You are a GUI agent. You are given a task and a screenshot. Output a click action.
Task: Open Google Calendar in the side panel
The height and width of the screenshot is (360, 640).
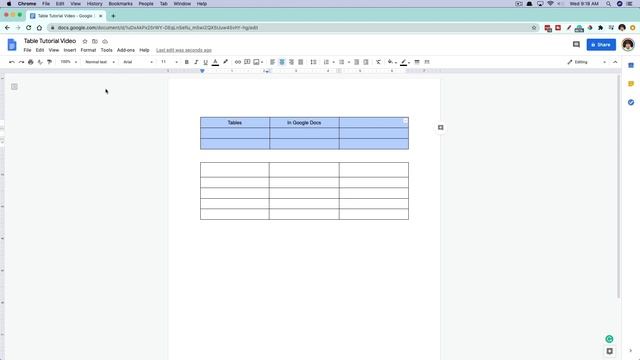(x=631, y=65)
